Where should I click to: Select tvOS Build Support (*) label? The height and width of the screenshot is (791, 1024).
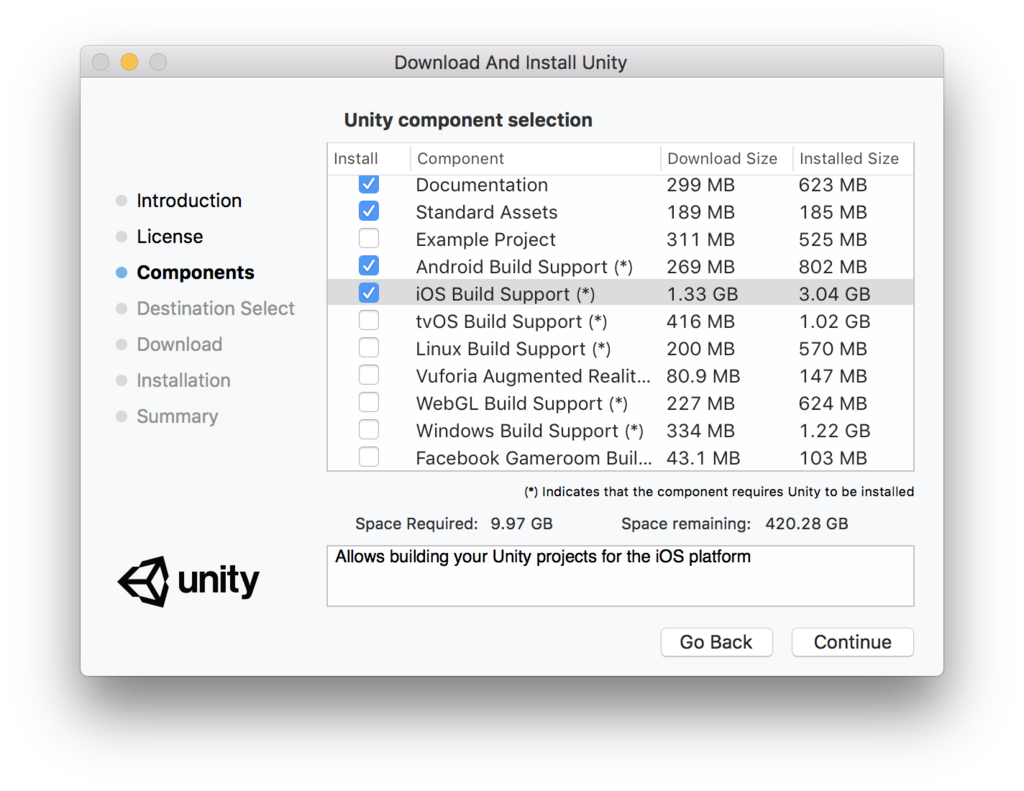[511, 321]
